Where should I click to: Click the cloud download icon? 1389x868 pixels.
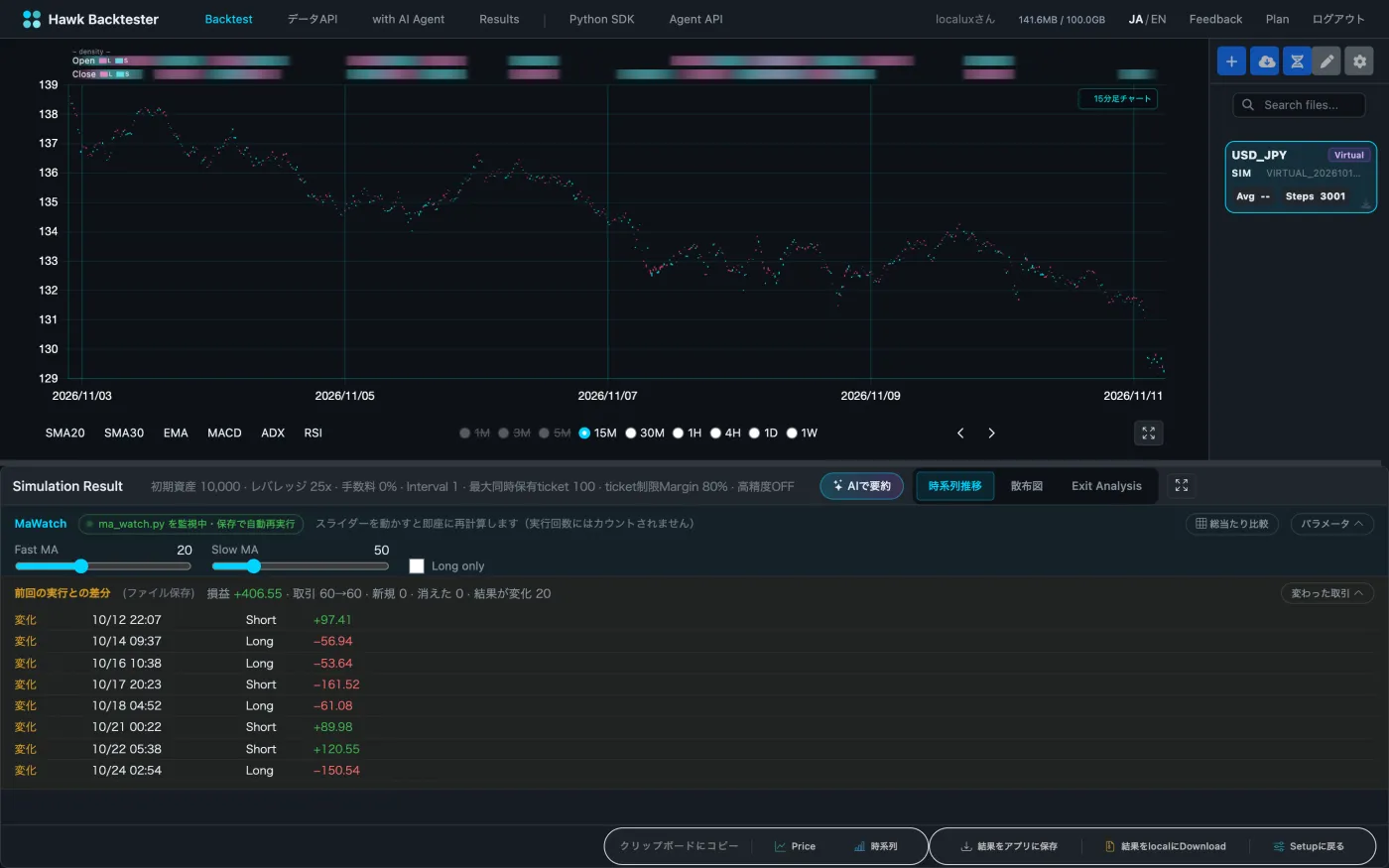point(1265,61)
